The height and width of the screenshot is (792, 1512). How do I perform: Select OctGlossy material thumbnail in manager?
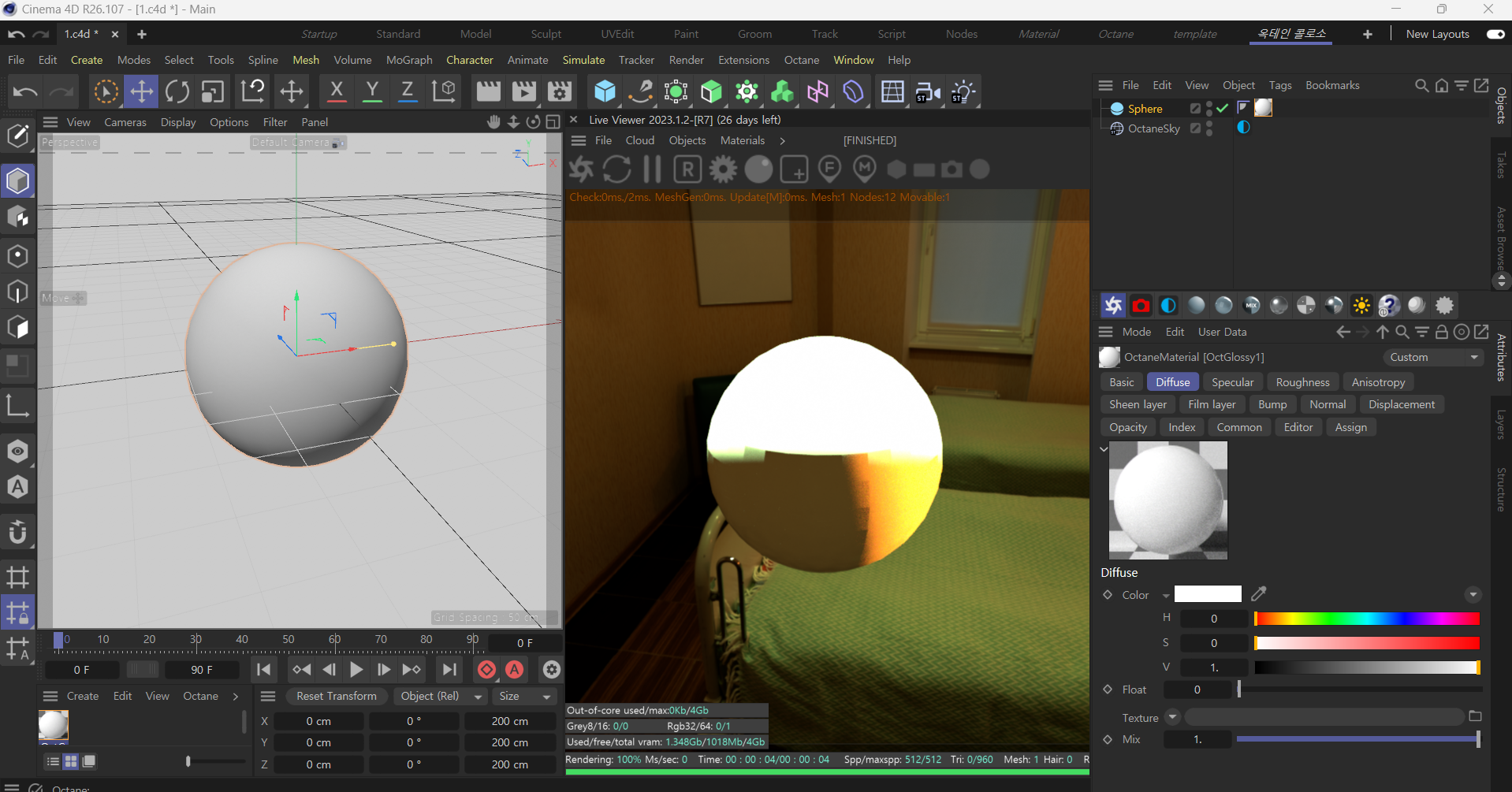coord(54,725)
